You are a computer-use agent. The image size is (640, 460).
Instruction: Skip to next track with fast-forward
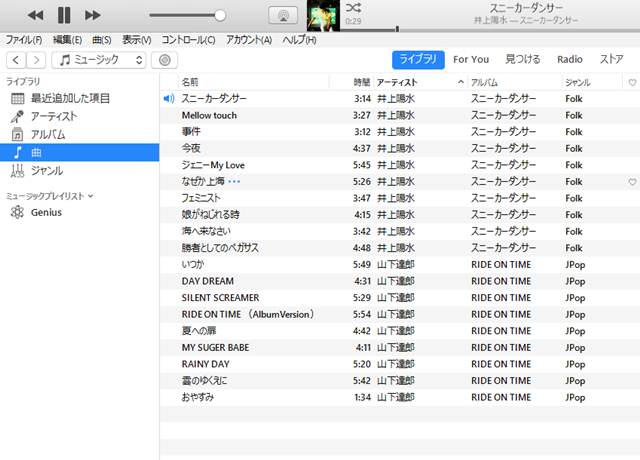click(93, 16)
